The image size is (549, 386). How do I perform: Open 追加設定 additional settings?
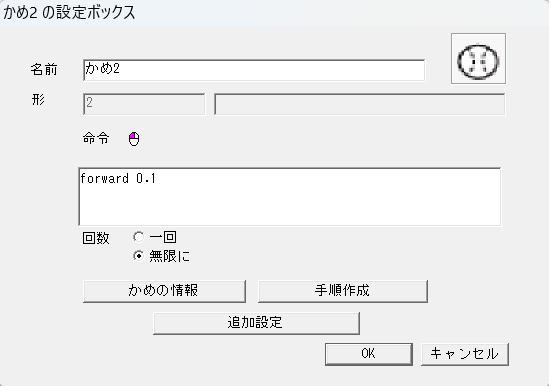pyautogui.click(x=256, y=323)
